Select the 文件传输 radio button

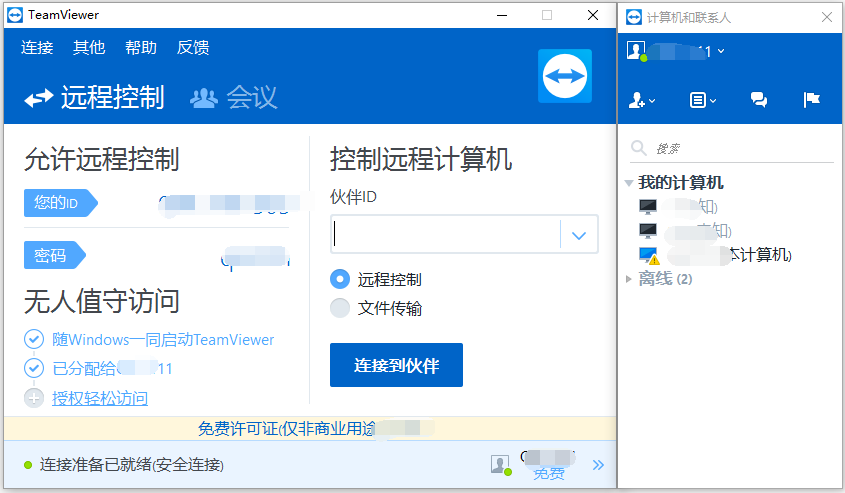pyautogui.click(x=340, y=308)
